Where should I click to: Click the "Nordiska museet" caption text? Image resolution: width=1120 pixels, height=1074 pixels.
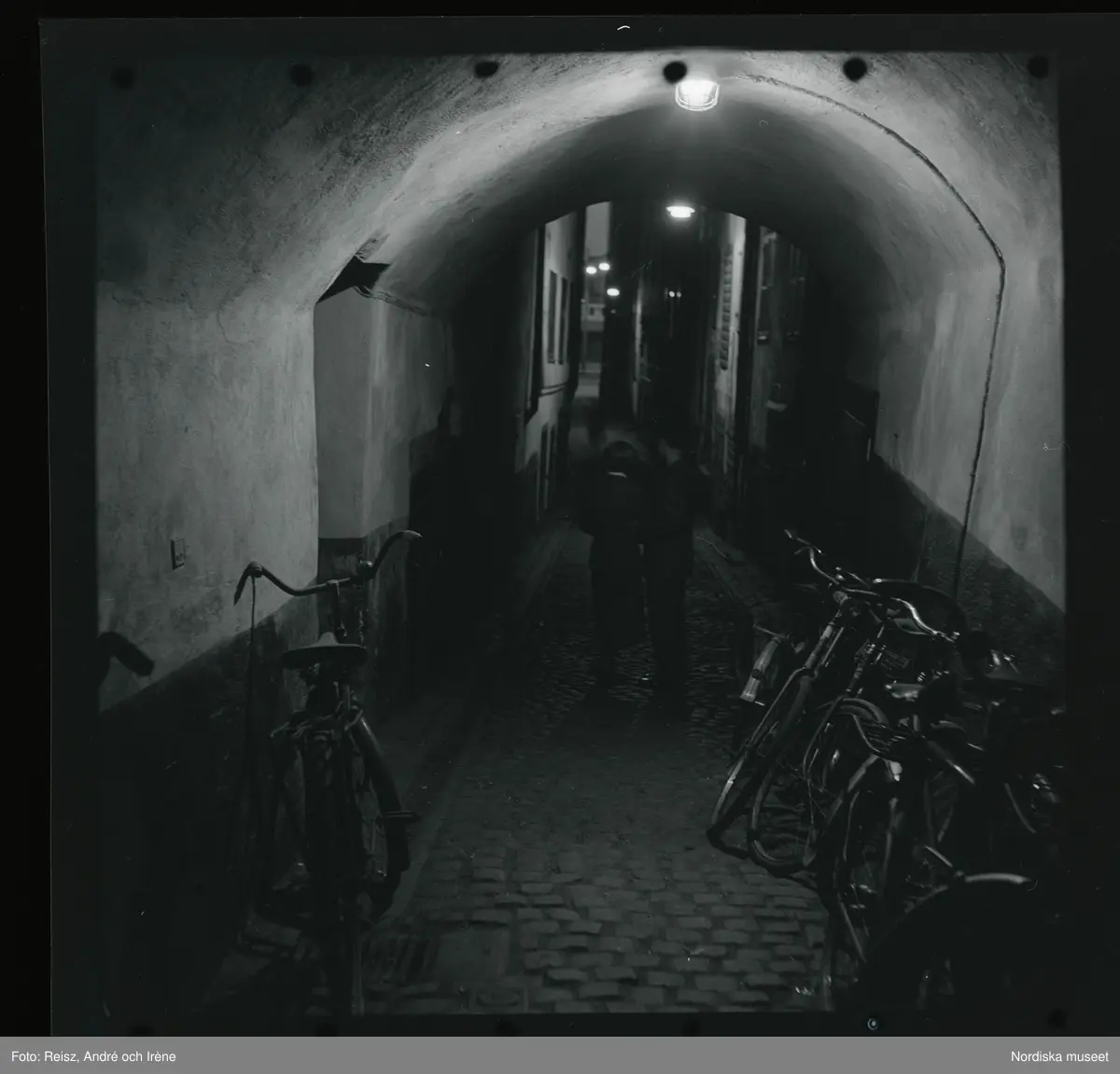(x=1053, y=1055)
